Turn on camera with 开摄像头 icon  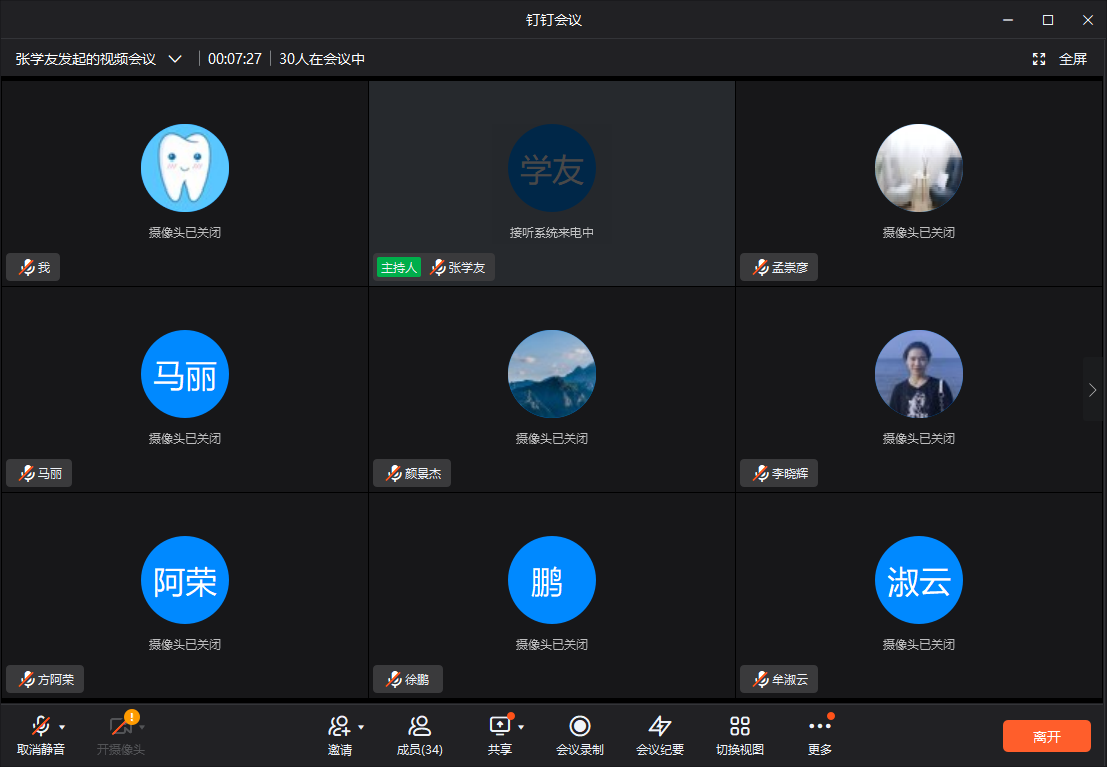point(121,726)
